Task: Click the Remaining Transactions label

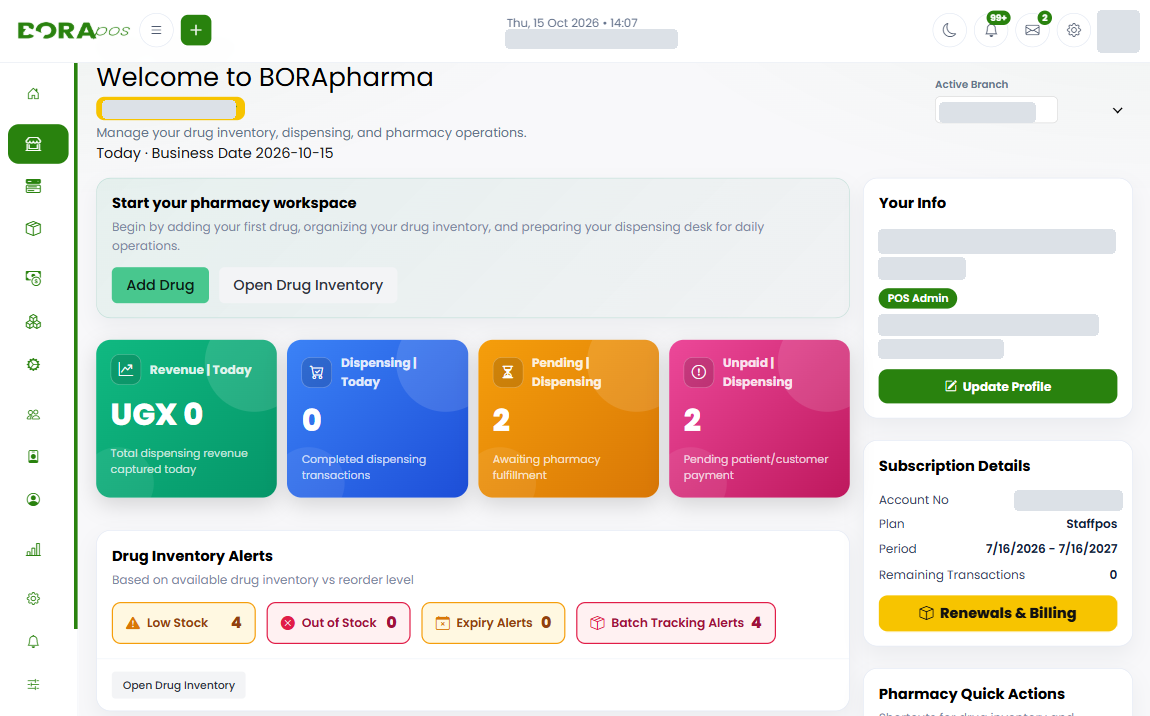Action: click(951, 575)
